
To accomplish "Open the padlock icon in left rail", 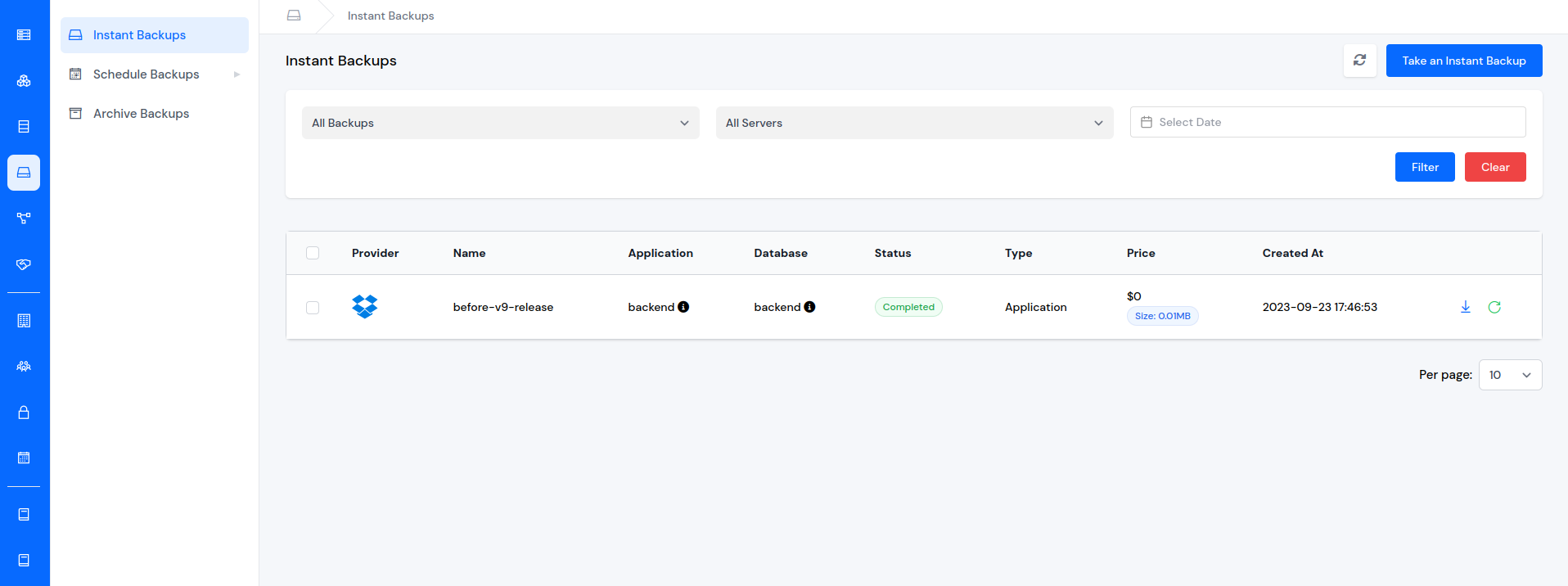I will [24, 412].
